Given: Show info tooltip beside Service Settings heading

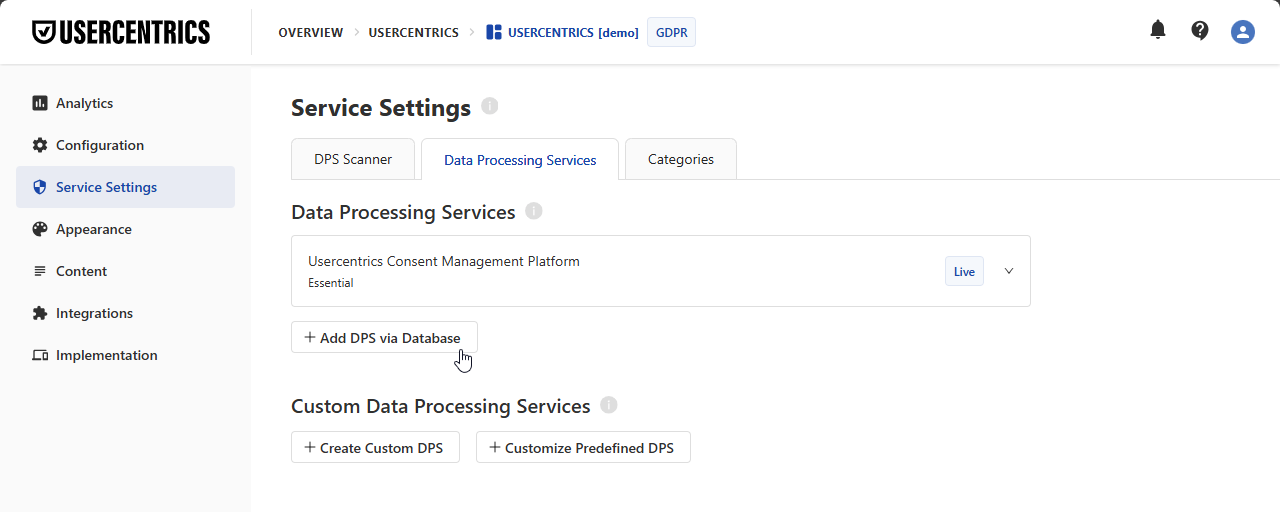Looking at the screenshot, I should pos(489,106).
